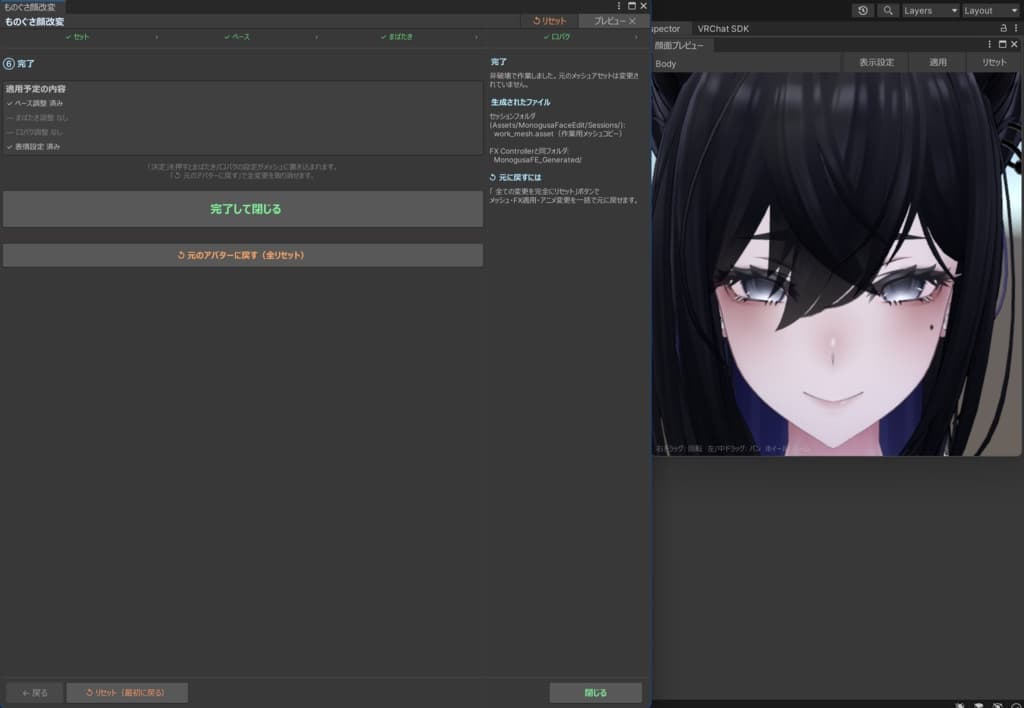
Task: Maximize the 顔面プレビュー panel
Action: click(x=1002, y=44)
